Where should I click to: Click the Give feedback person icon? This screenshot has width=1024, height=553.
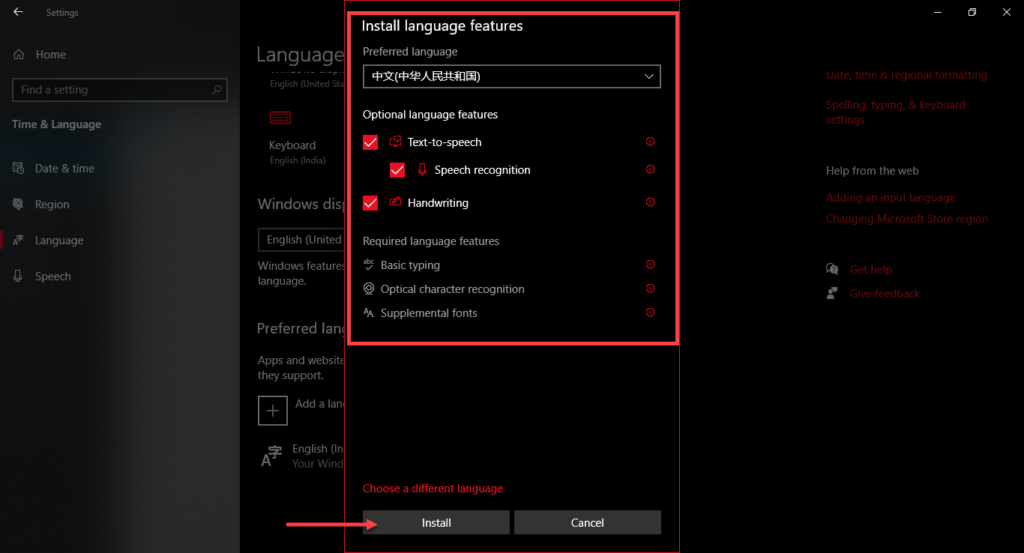click(x=832, y=293)
